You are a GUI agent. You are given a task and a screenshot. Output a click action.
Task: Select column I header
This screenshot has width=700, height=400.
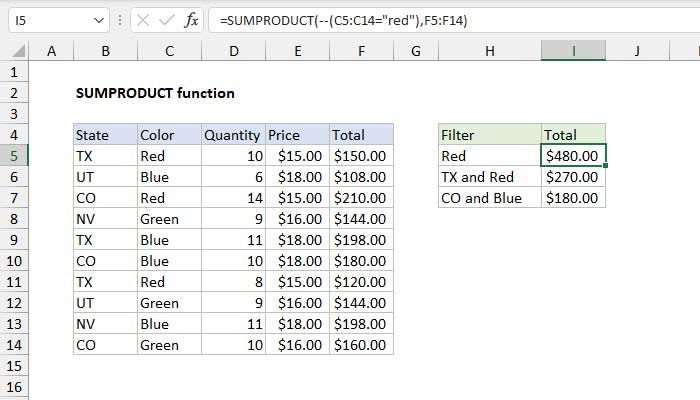point(573,51)
